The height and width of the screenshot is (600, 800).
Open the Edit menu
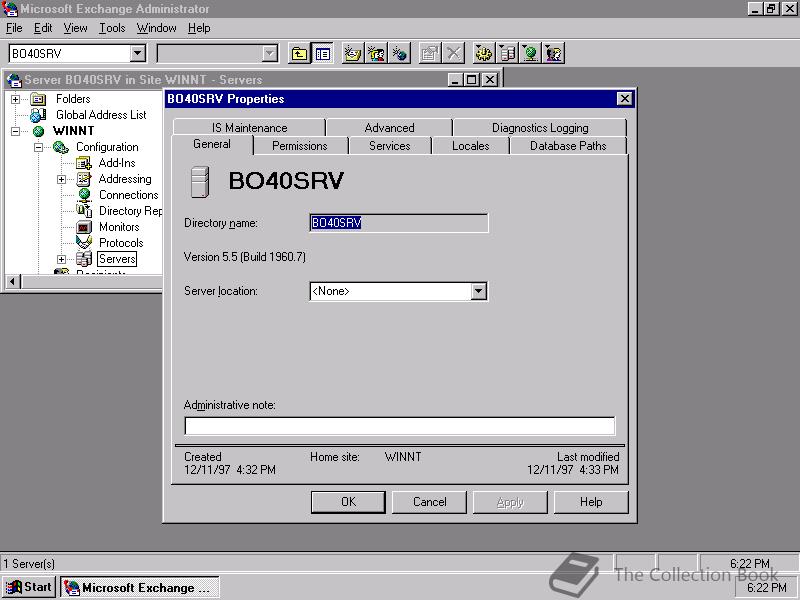click(x=43, y=28)
